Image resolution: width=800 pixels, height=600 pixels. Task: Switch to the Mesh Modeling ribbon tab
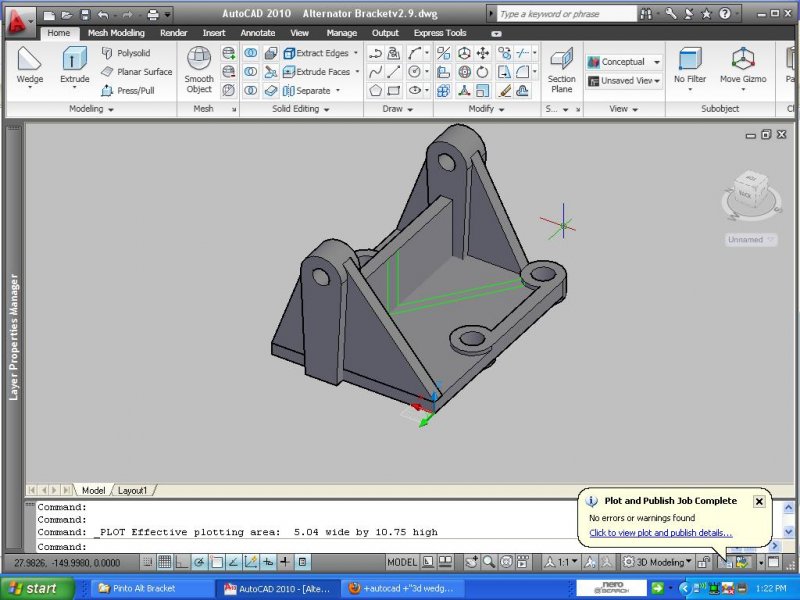pos(116,33)
